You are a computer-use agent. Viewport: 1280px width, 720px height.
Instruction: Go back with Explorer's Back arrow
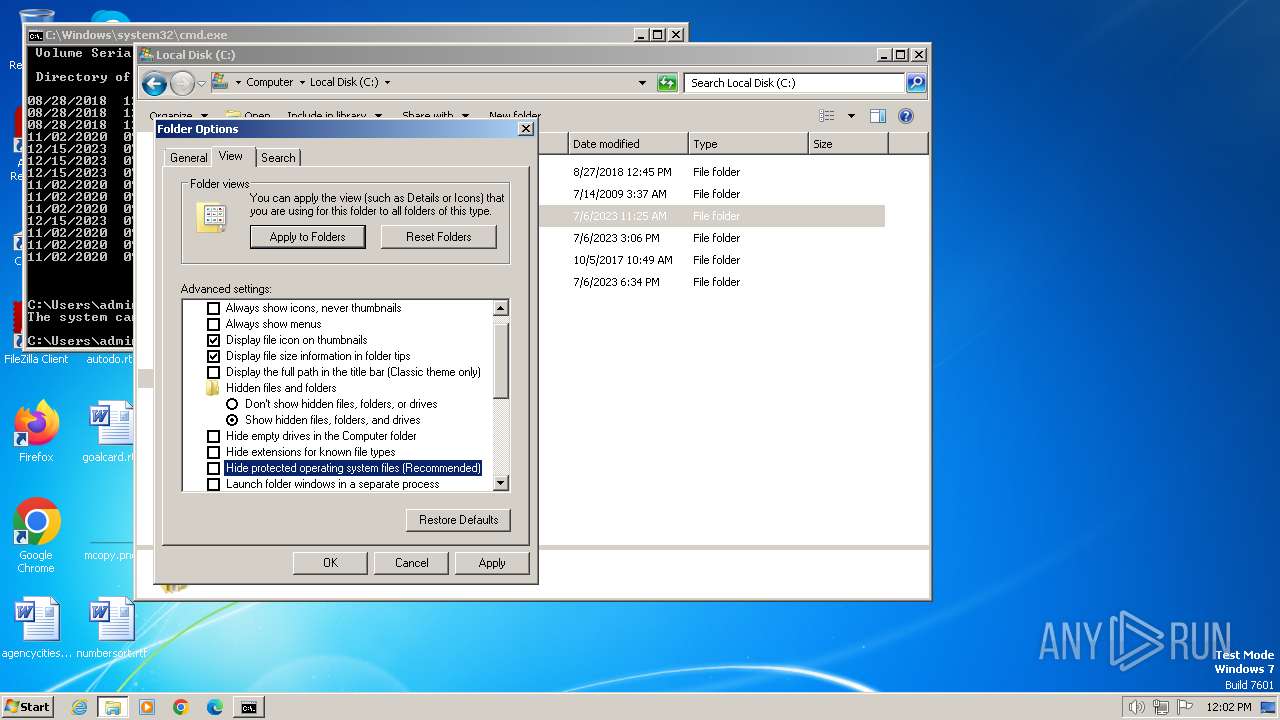coord(154,83)
